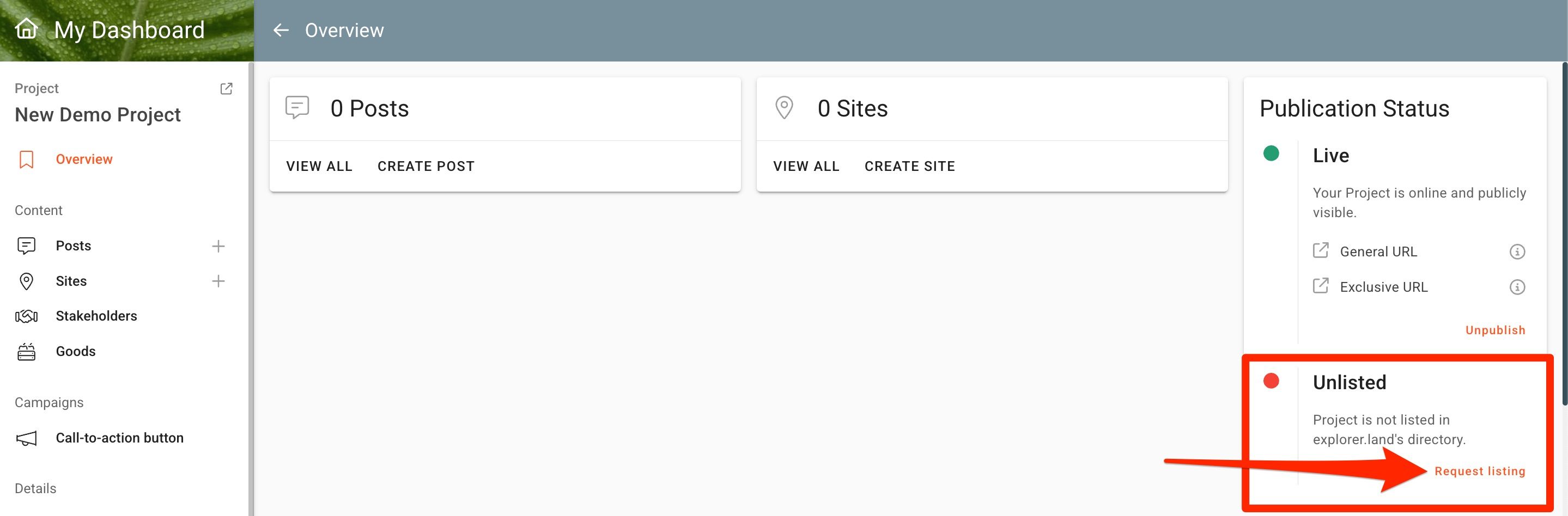Click the sidebar vertical scrollbar
The width and height of the screenshot is (1568, 516).
click(251, 288)
